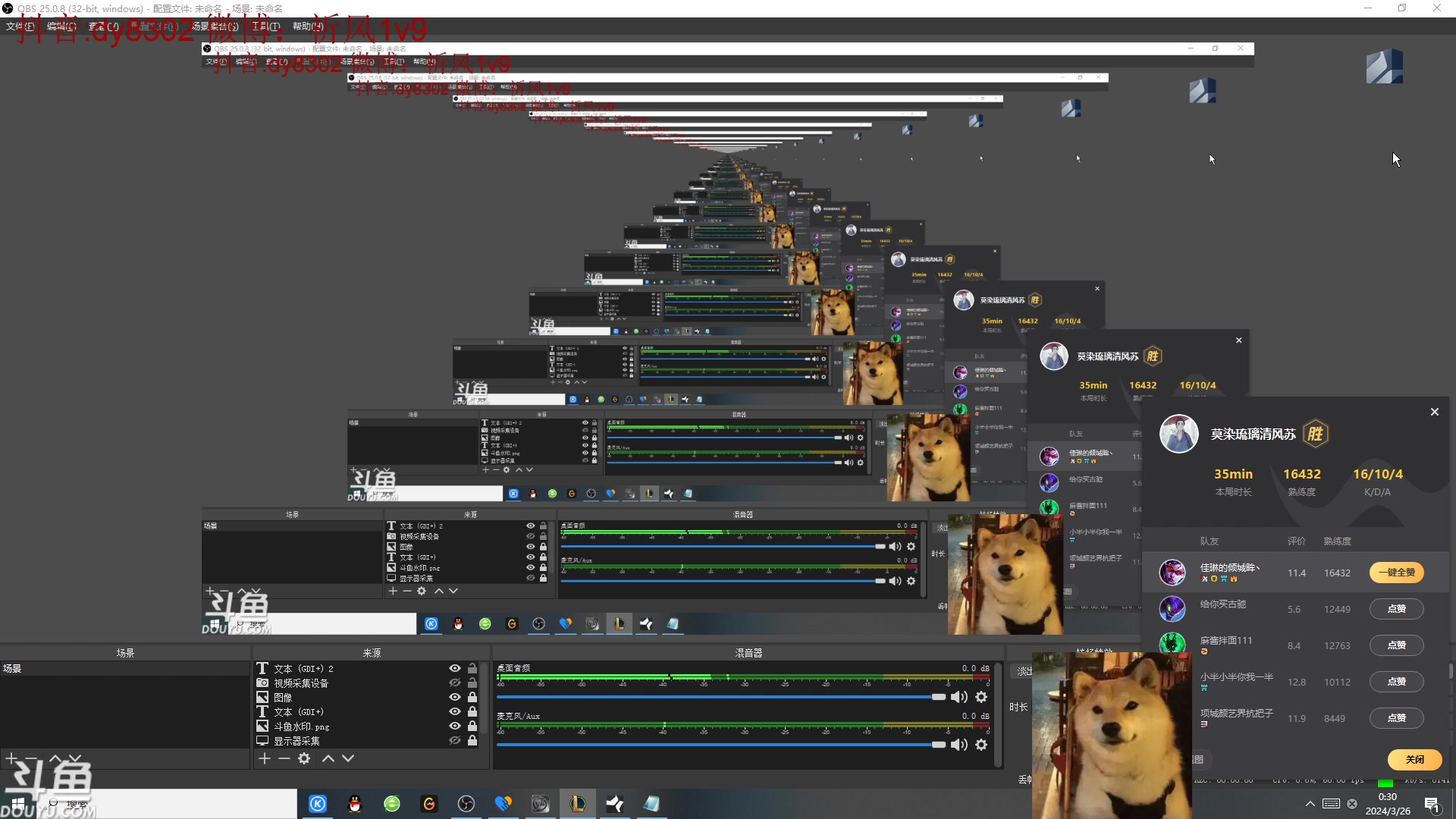Toggle visibility of 文本 (GDI+) 2 source
The height and width of the screenshot is (819, 1456).
tap(455, 668)
